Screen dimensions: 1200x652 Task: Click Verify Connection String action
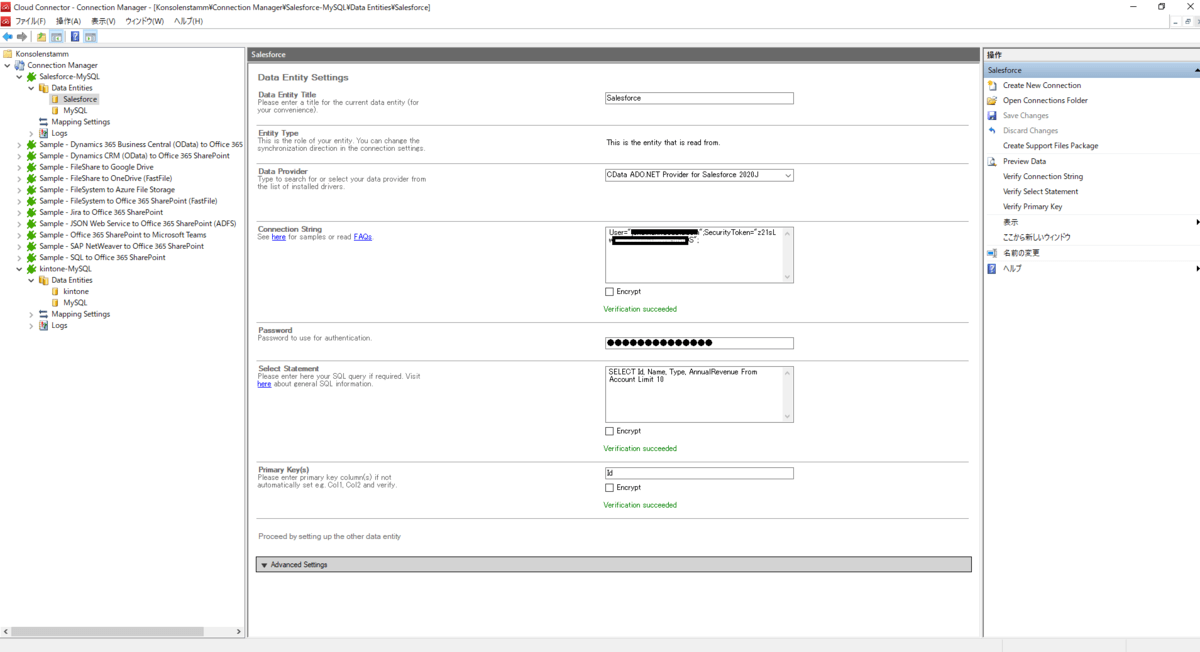click(x=1042, y=176)
